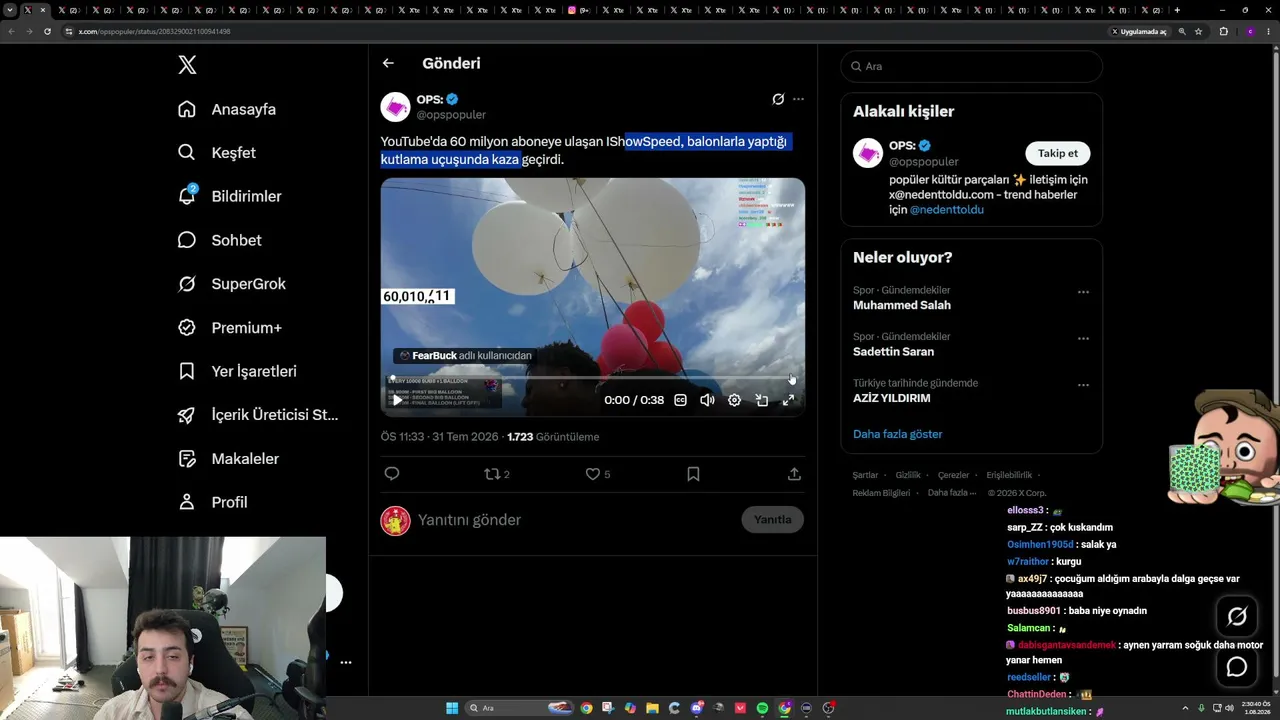Open the Windows Start menu
Viewport: 1280px width, 720px height.
452,708
